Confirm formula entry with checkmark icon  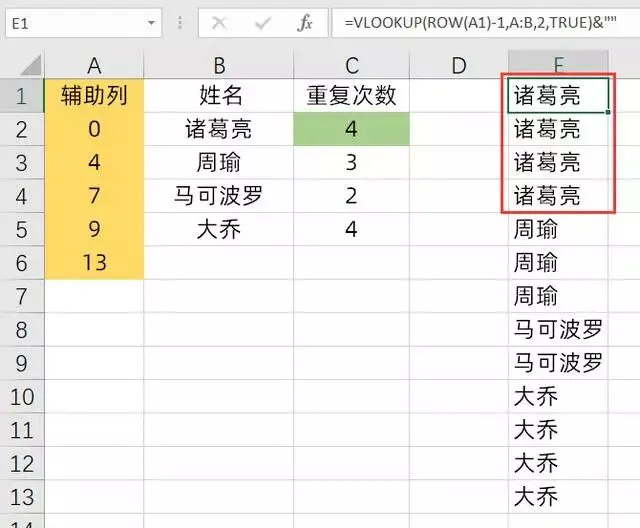[x=262, y=23]
